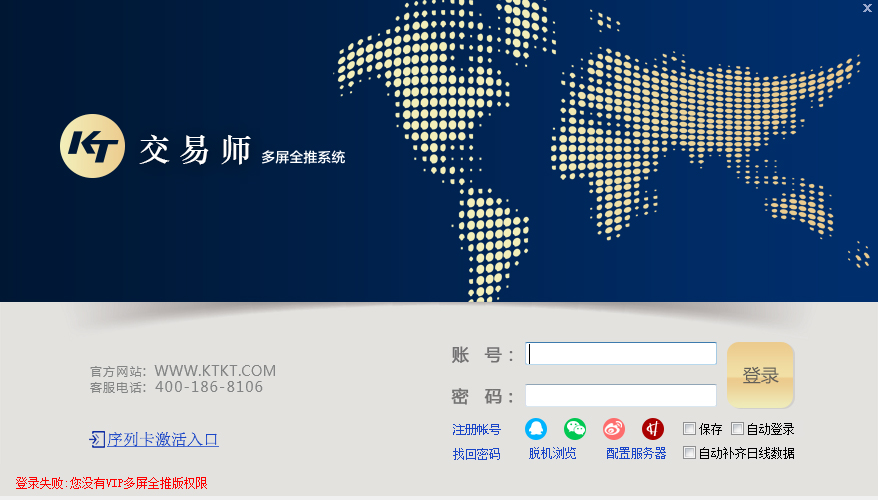Click the red 登录失败 error message
Viewport: 878px width, 500px height.
(x=111, y=483)
